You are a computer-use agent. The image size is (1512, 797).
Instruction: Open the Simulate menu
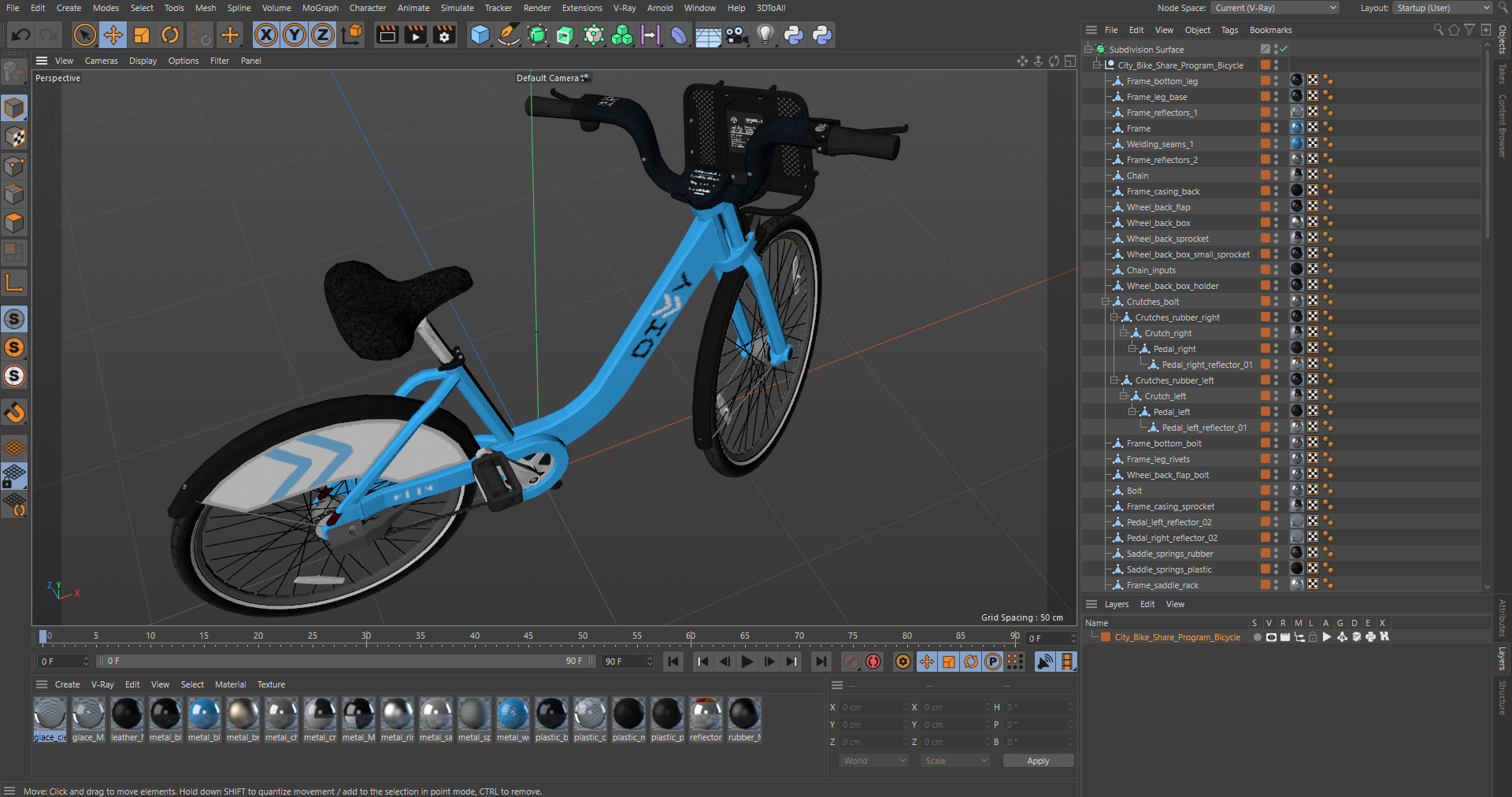(457, 8)
